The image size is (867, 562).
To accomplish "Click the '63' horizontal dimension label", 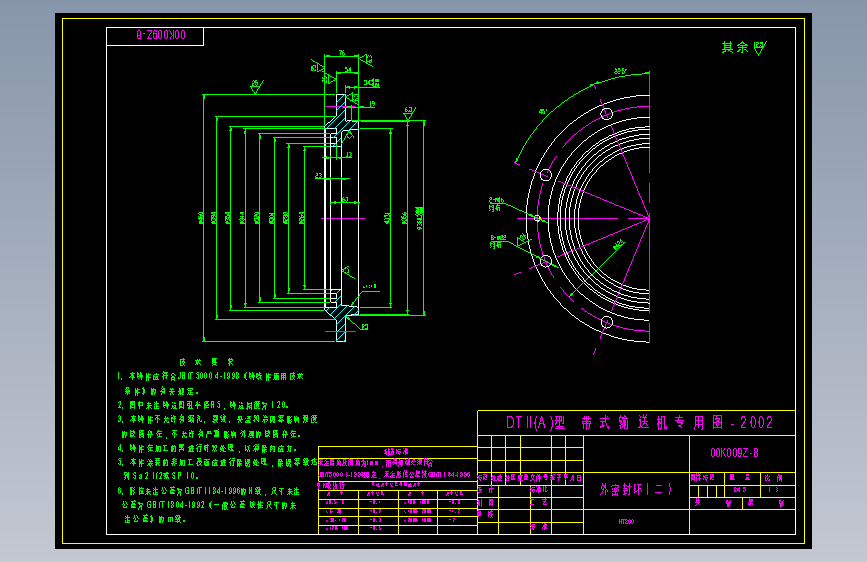I will (345, 200).
